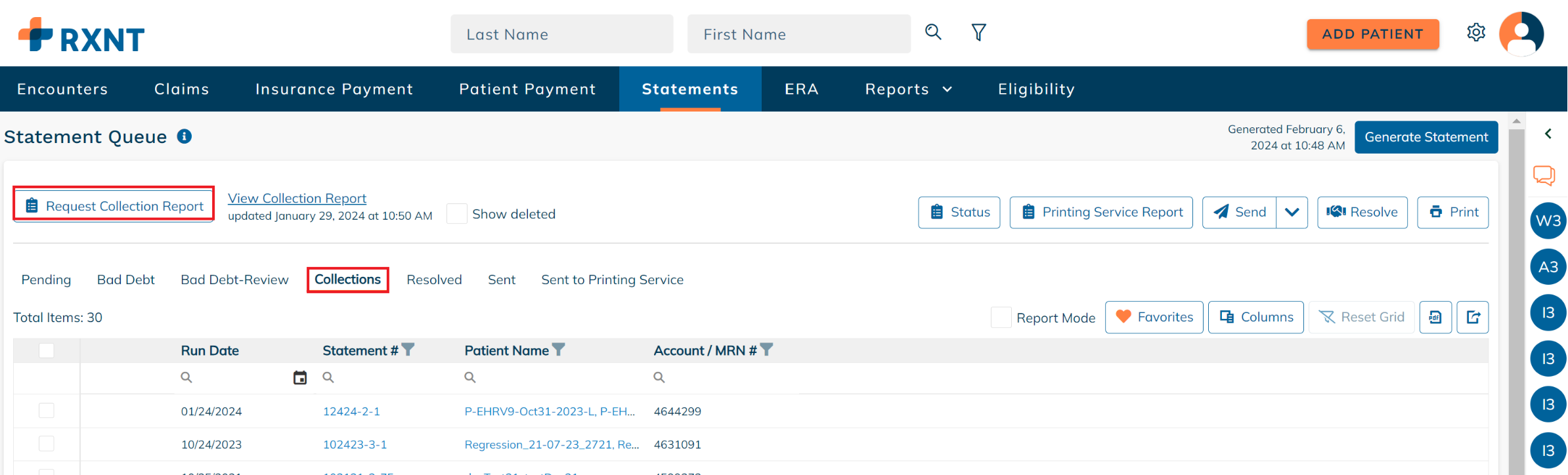
Task: Check the select-all header checkbox
Action: pyautogui.click(x=47, y=350)
